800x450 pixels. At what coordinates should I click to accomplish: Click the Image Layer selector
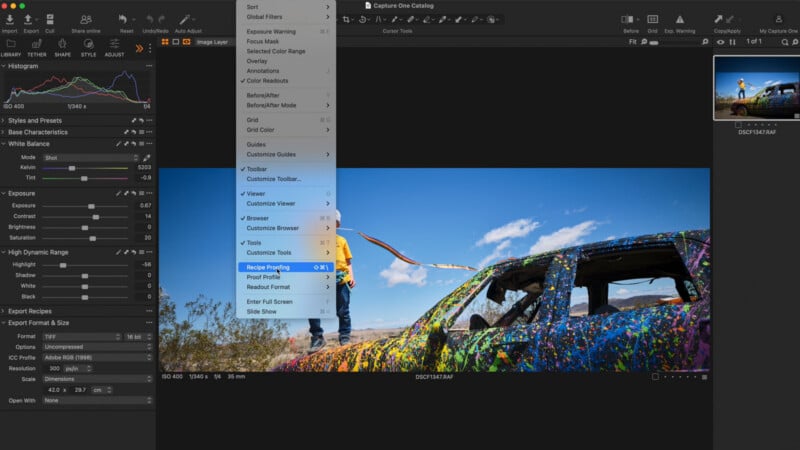(212, 42)
